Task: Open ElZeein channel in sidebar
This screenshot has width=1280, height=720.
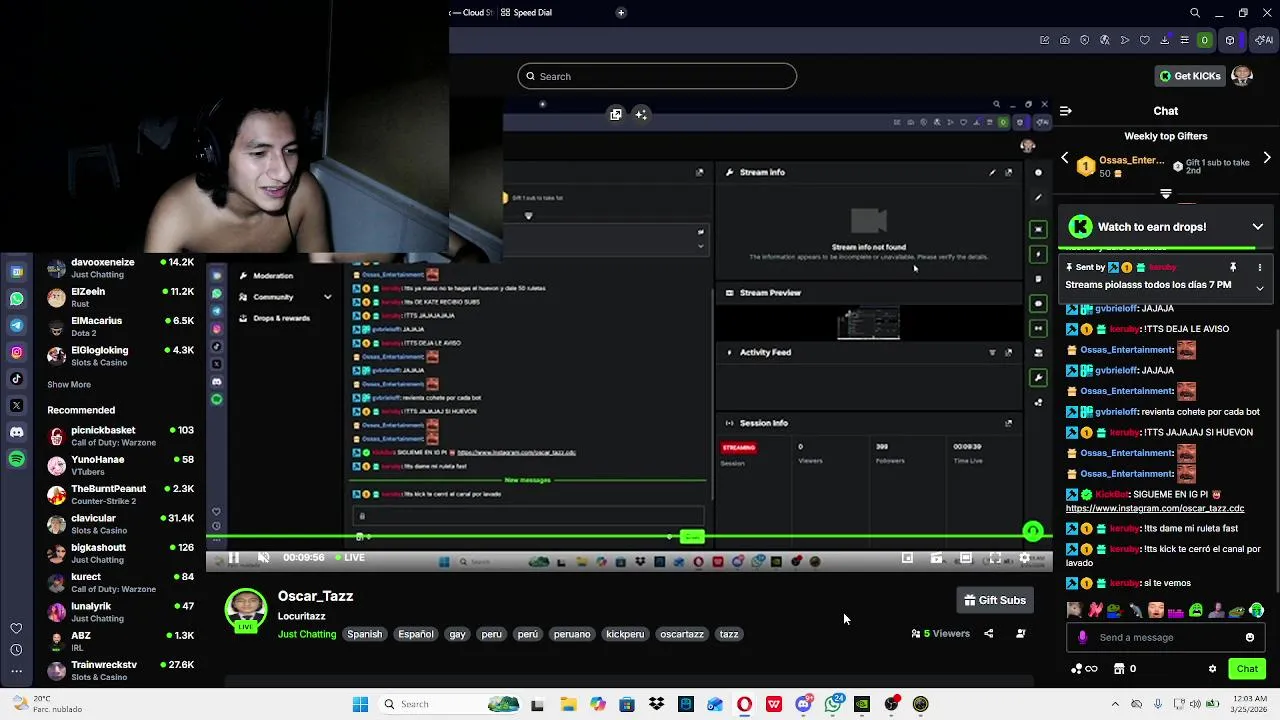Action: (x=120, y=297)
